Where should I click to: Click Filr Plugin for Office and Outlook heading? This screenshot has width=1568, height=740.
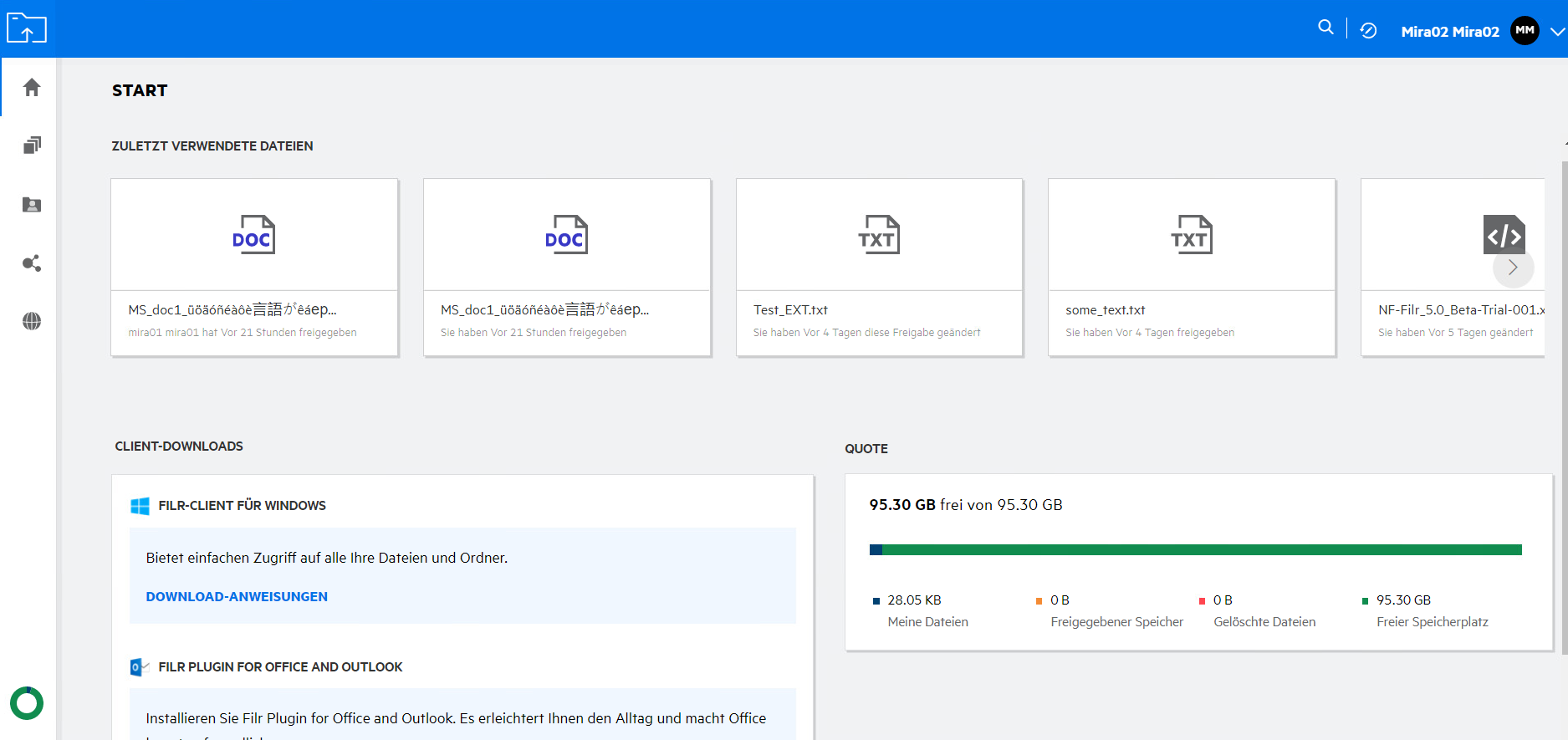point(280,666)
